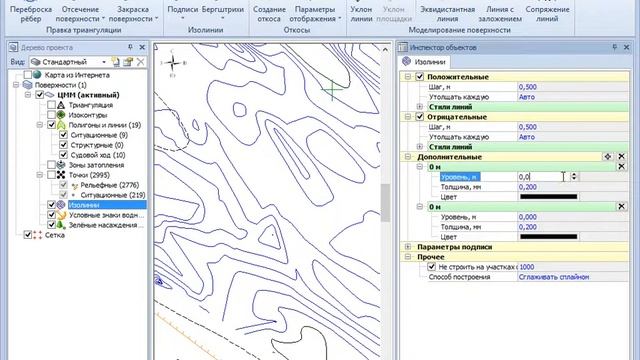The height and width of the screenshot is (360, 640).
Task: Pin the Дерево проекта panel
Action: (x=130, y=47)
